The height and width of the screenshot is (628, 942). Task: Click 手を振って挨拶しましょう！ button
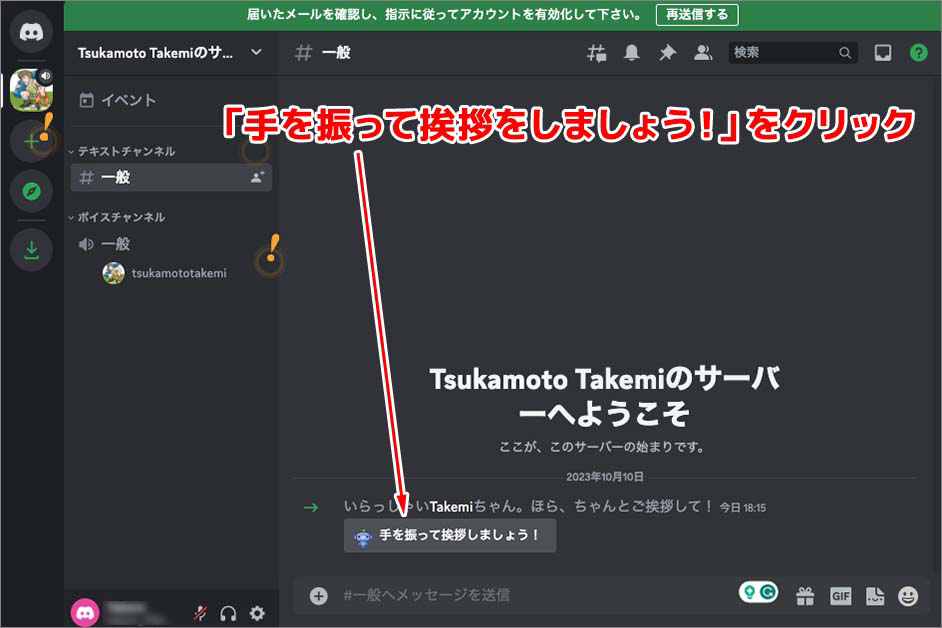pyautogui.click(x=449, y=535)
